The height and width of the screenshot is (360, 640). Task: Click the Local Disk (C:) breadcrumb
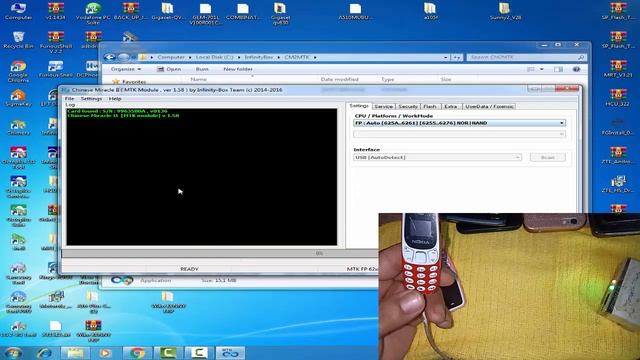point(214,57)
